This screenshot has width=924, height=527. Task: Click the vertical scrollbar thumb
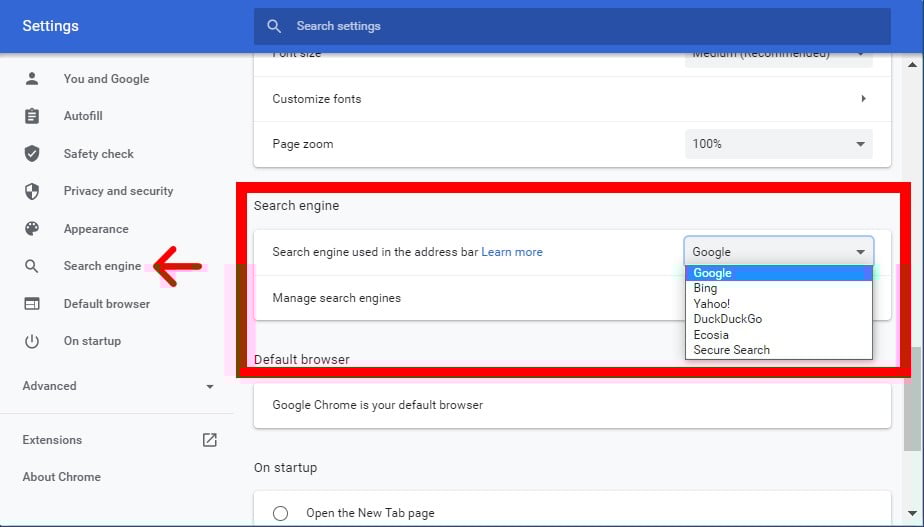[x=912, y=398]
